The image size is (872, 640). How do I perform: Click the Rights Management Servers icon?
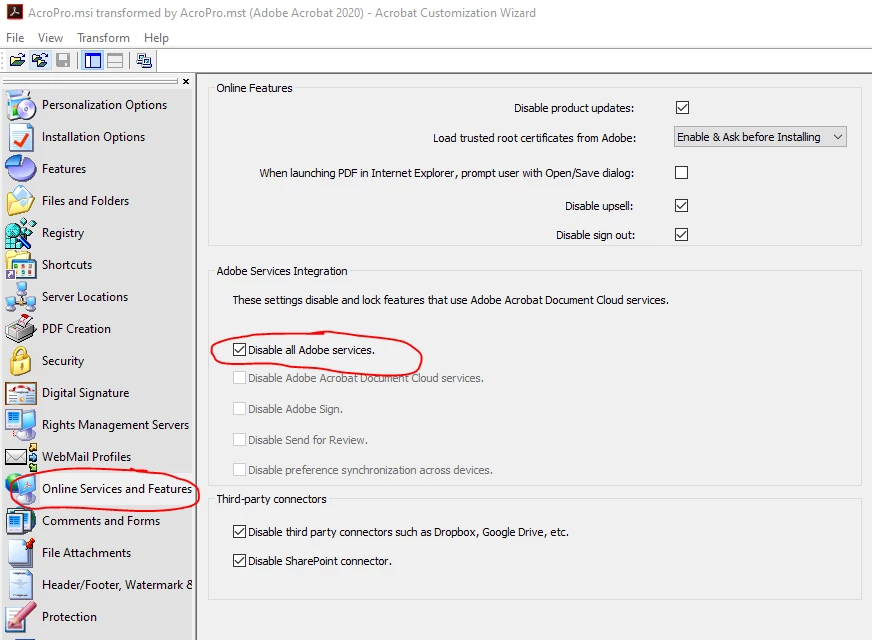coord(21,425)
